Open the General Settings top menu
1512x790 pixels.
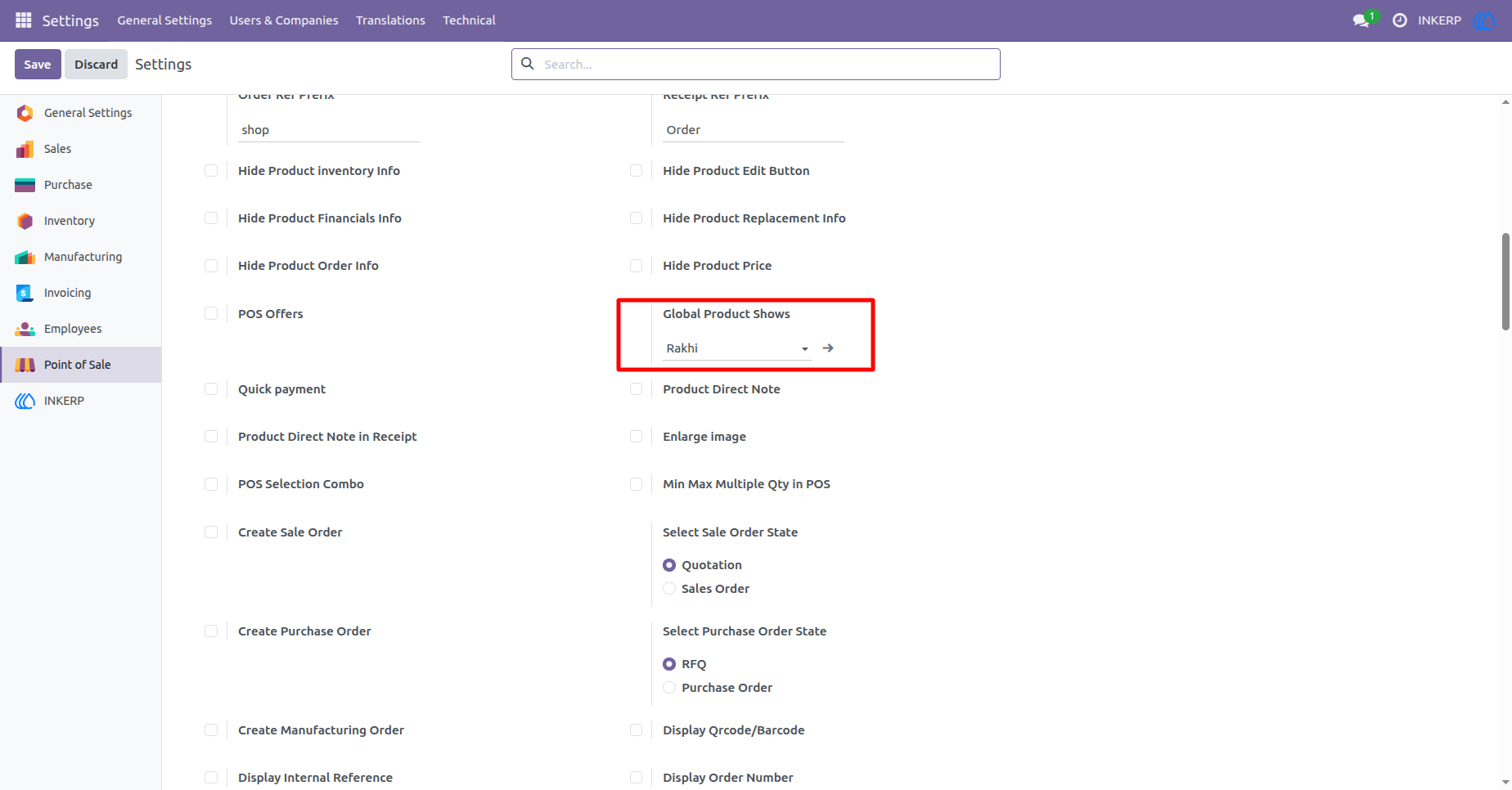click(x=164, y=20)
